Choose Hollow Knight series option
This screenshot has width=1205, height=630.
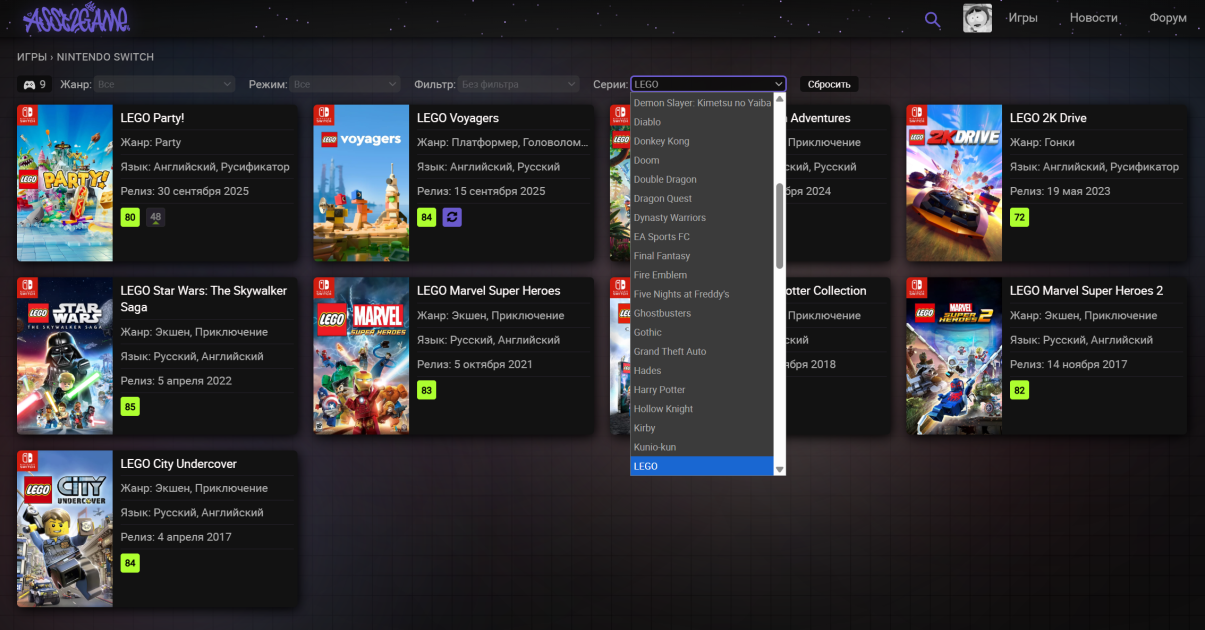point(702,408)
